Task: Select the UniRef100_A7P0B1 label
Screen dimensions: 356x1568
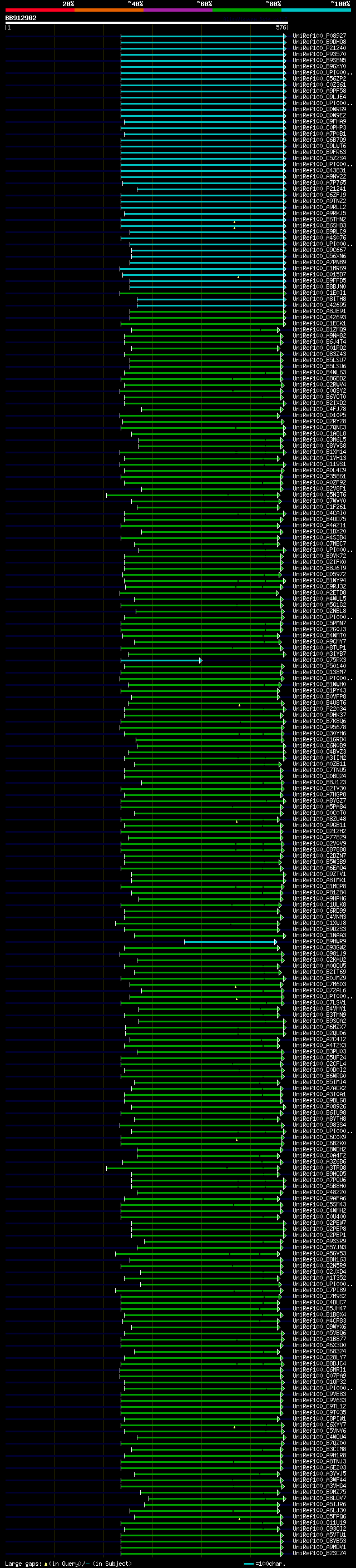Action: coord(319,134)
